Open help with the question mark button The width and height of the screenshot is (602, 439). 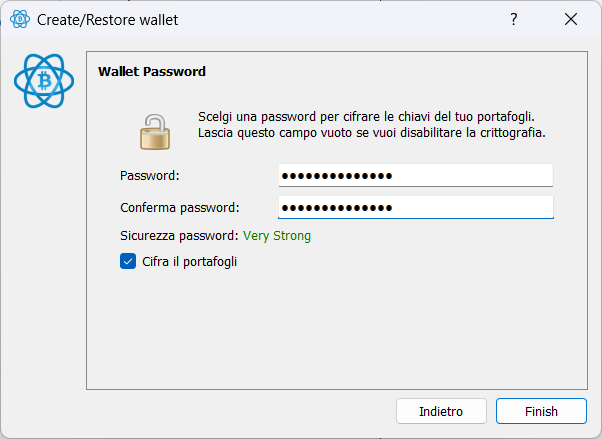(514, 19)
